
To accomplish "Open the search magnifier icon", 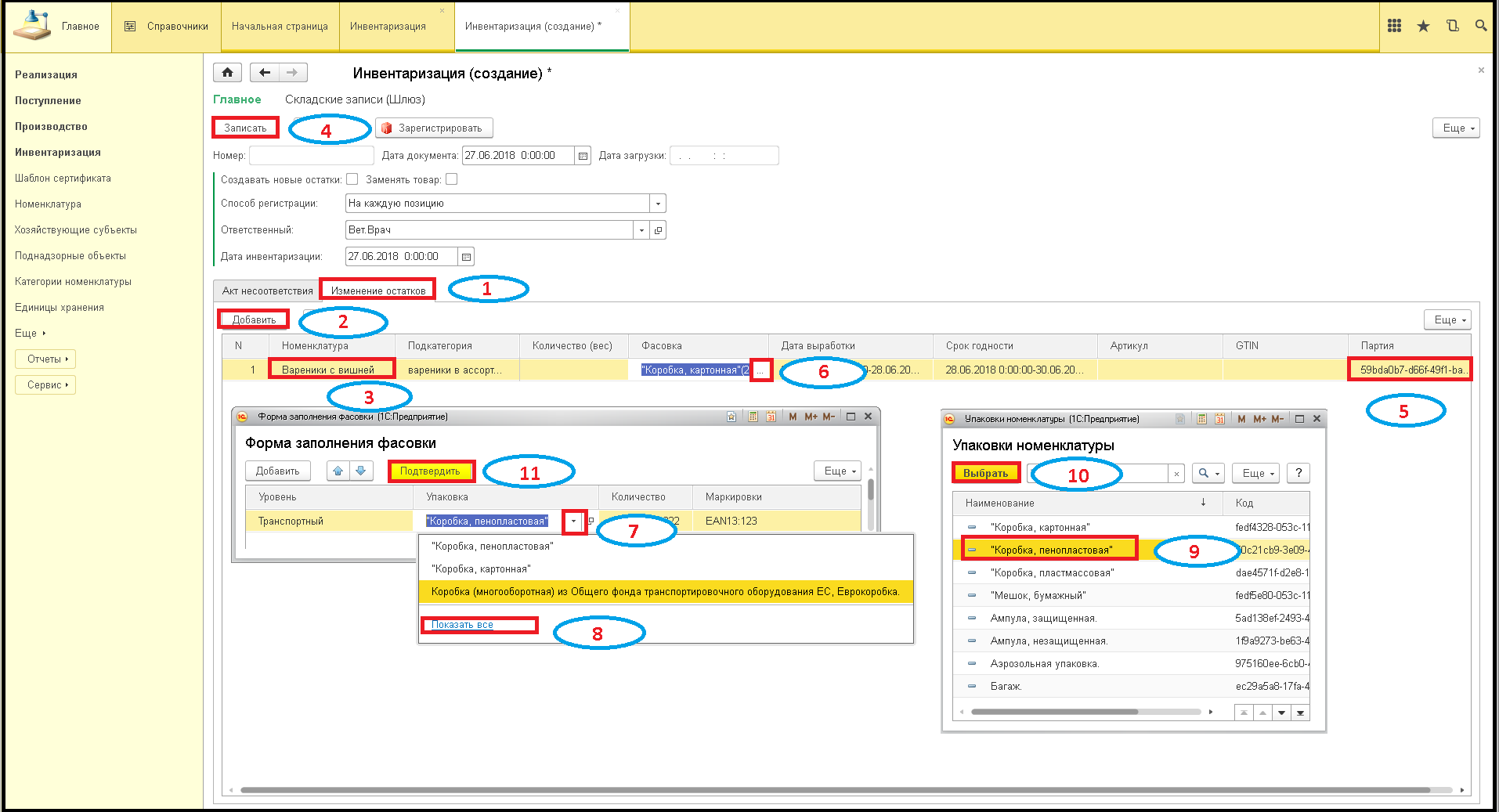I will point(1480,26).
